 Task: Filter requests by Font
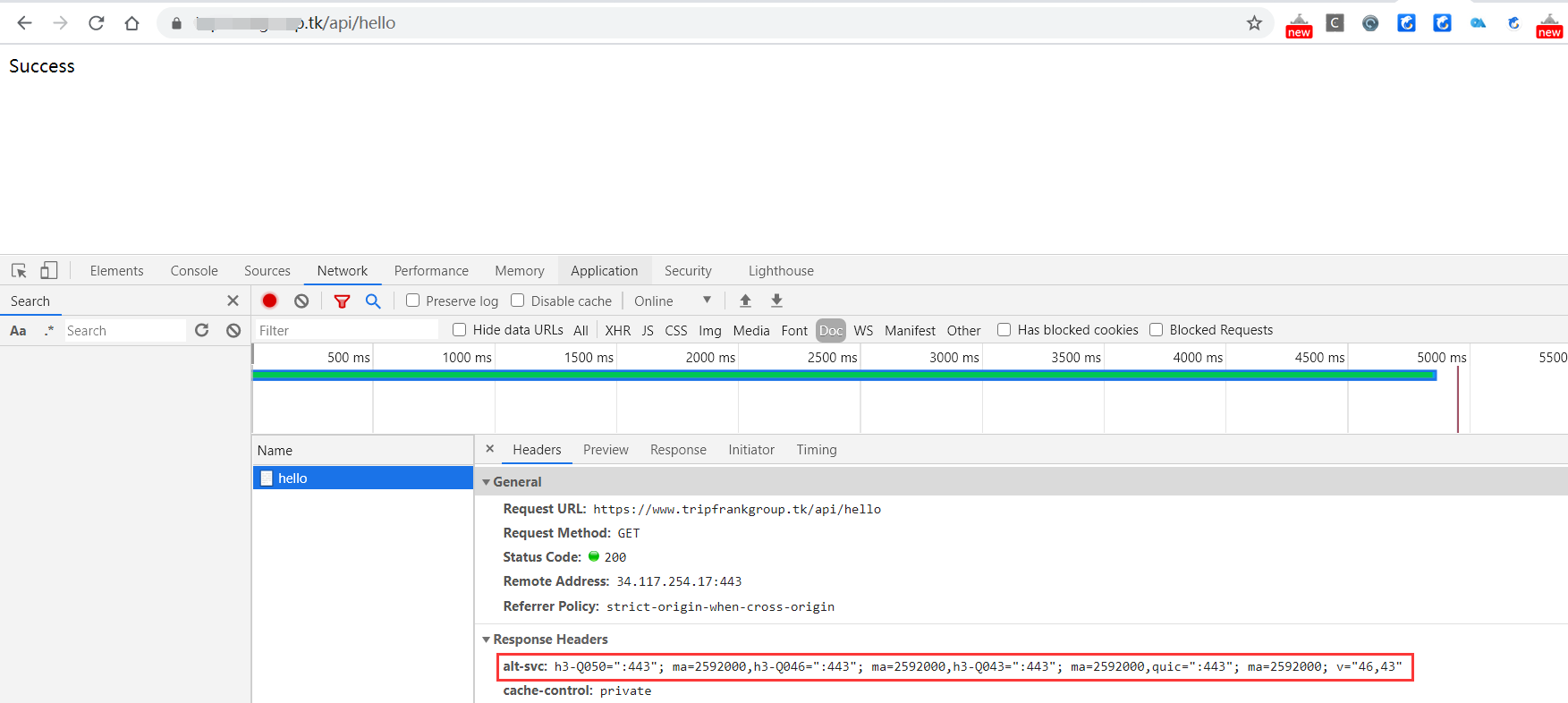(794, 331)
